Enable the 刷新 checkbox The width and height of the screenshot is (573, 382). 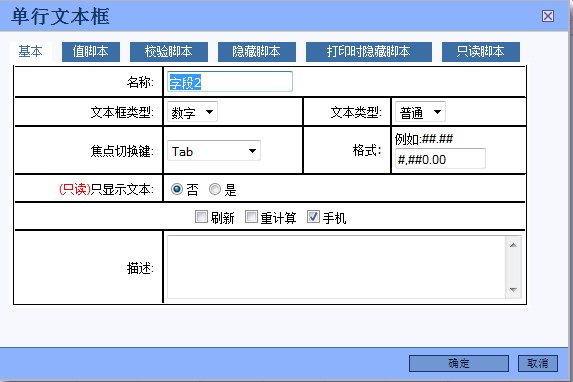pyautogui.click(x=201, y=217)
